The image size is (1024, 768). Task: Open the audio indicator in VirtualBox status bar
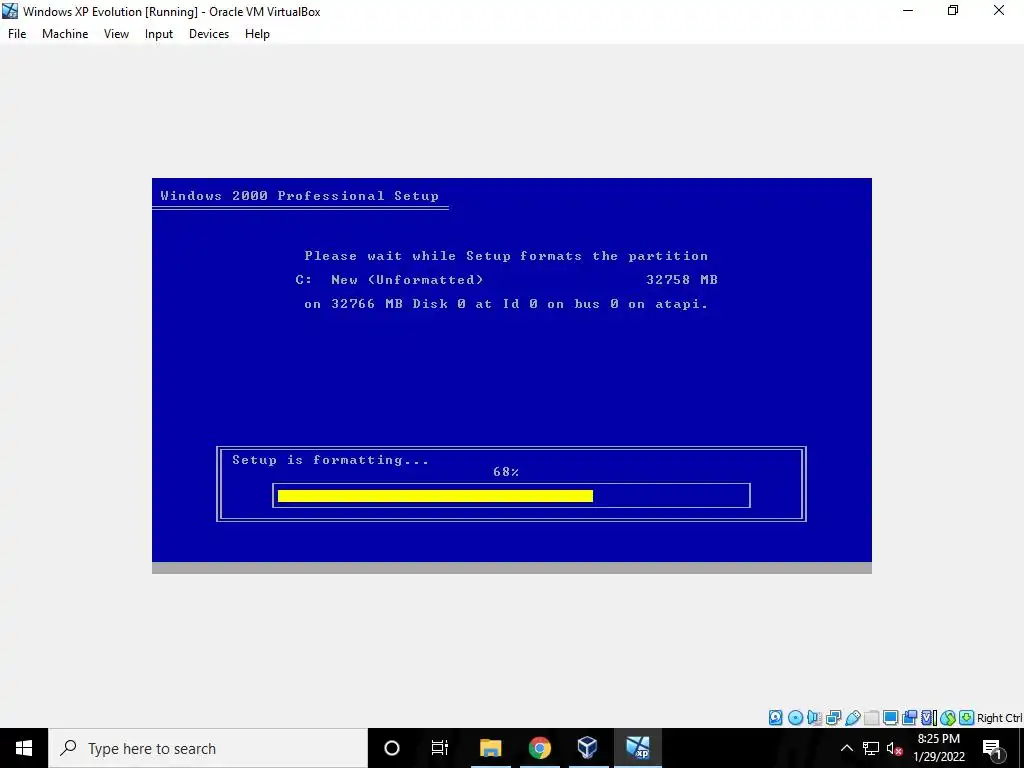click(x=814, y=718)
